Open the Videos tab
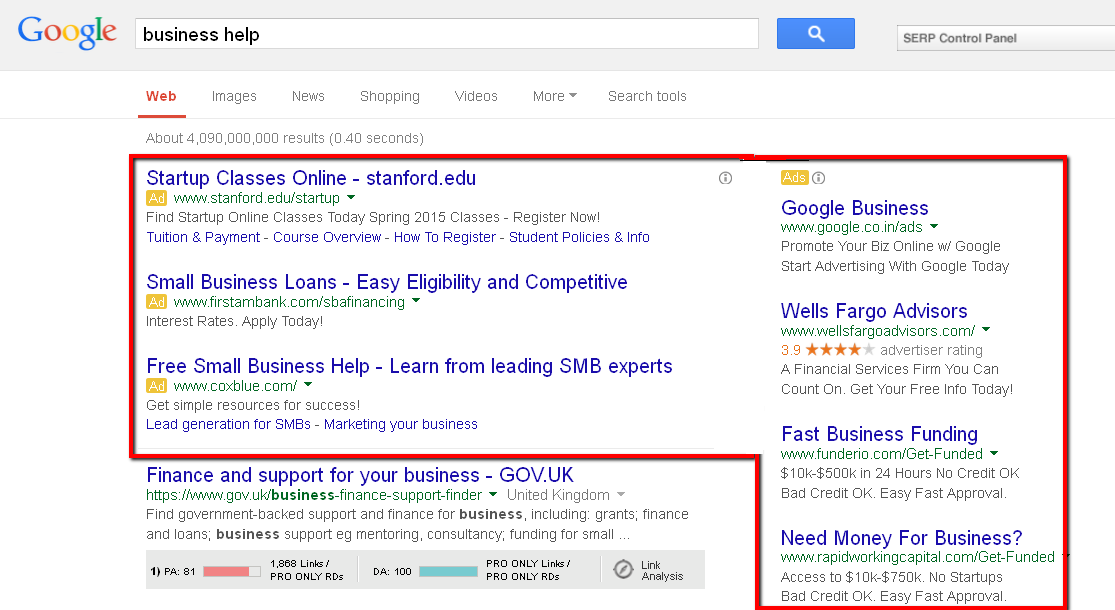 (x=476, y=96)
